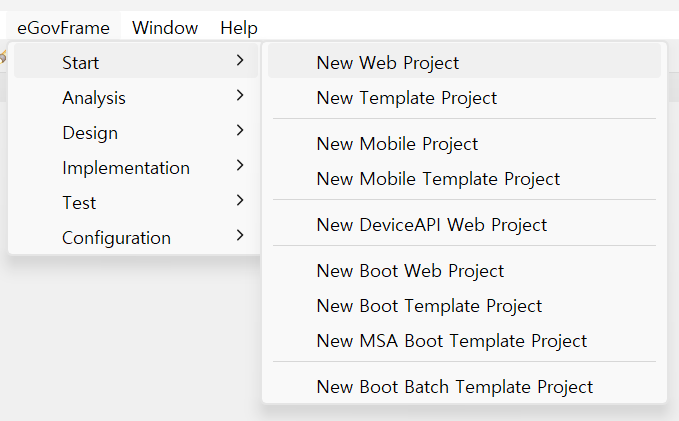Choose New Web Project
The height and width of the screenshot is (421, 679).
388,63
